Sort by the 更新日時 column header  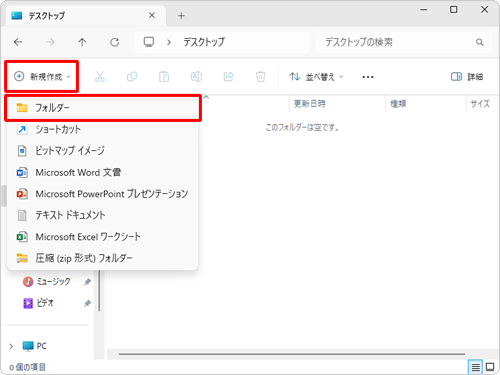[337, 104]
